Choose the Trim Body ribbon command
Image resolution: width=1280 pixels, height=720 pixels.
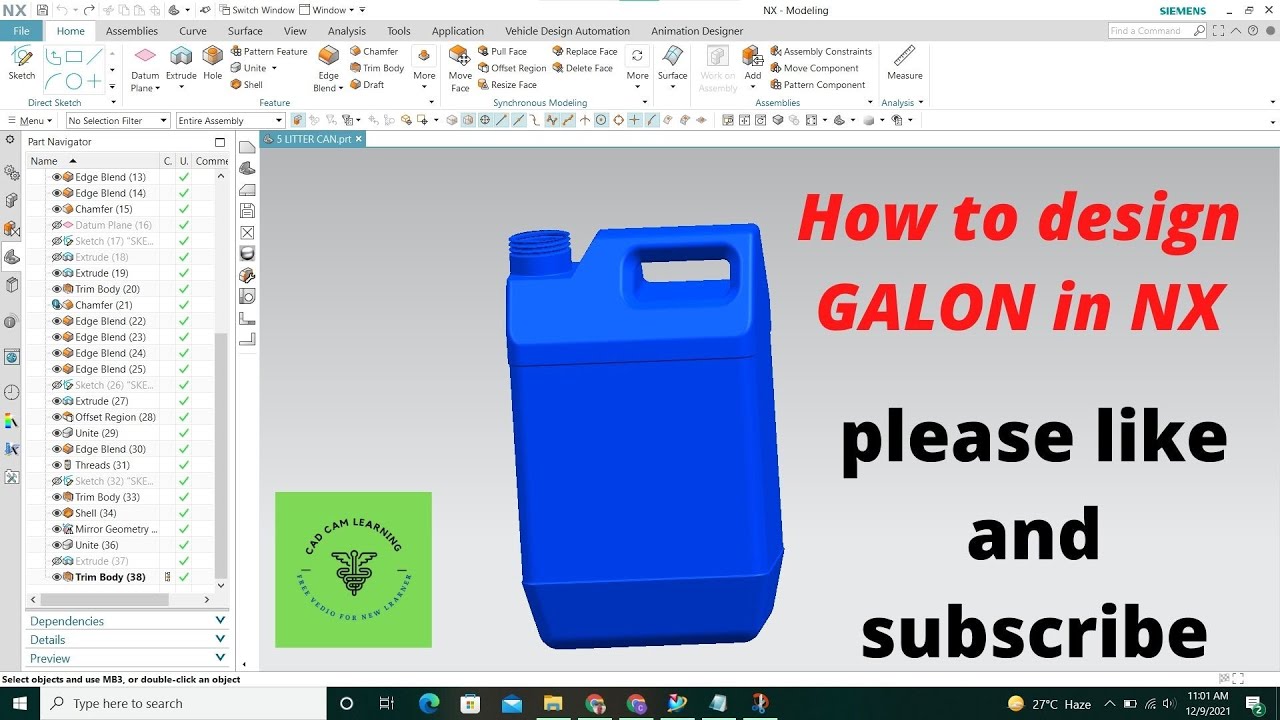[377, 68]
